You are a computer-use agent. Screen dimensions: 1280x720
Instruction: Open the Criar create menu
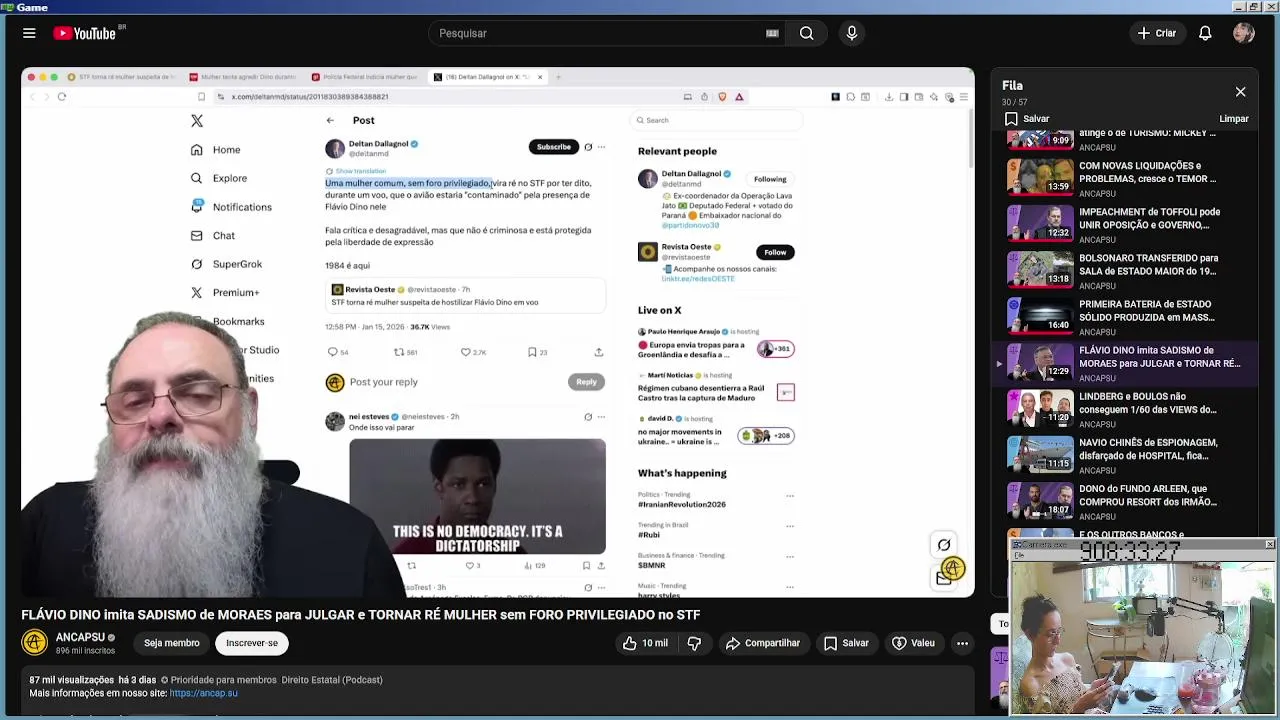(x=1157, y=33)
